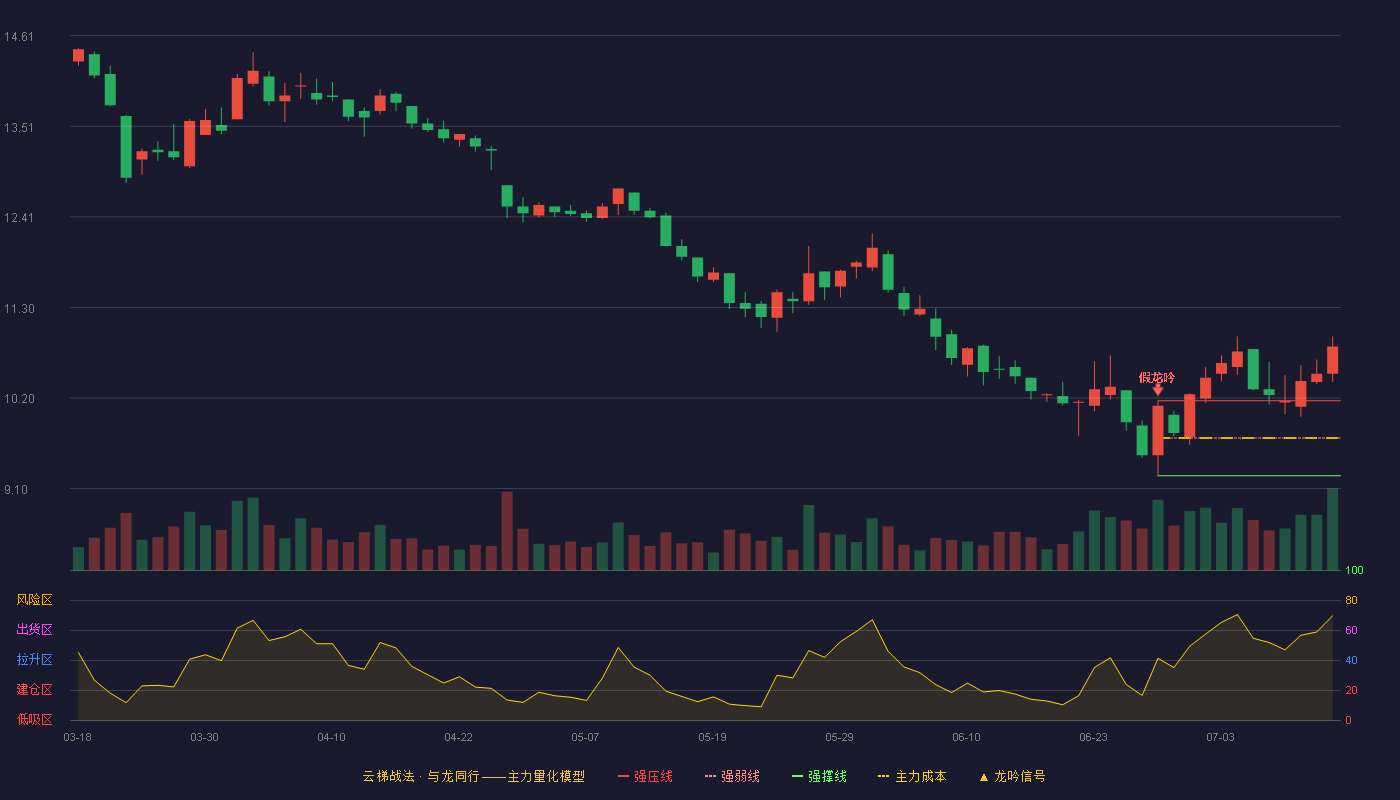Viewport: 1400px width, 800px height.
Task: Click the 04-22 date axis label
Action: [x=458, y=737]
